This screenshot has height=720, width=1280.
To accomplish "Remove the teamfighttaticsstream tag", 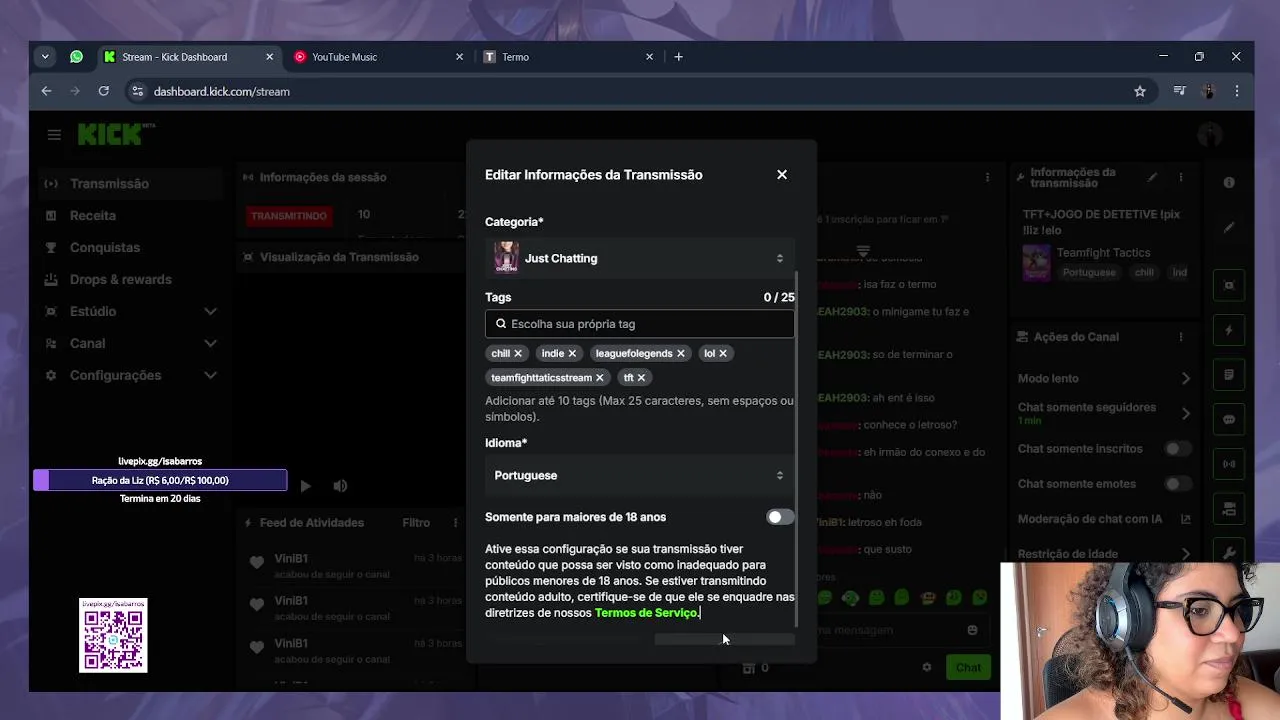I will [x=600, y=378].
